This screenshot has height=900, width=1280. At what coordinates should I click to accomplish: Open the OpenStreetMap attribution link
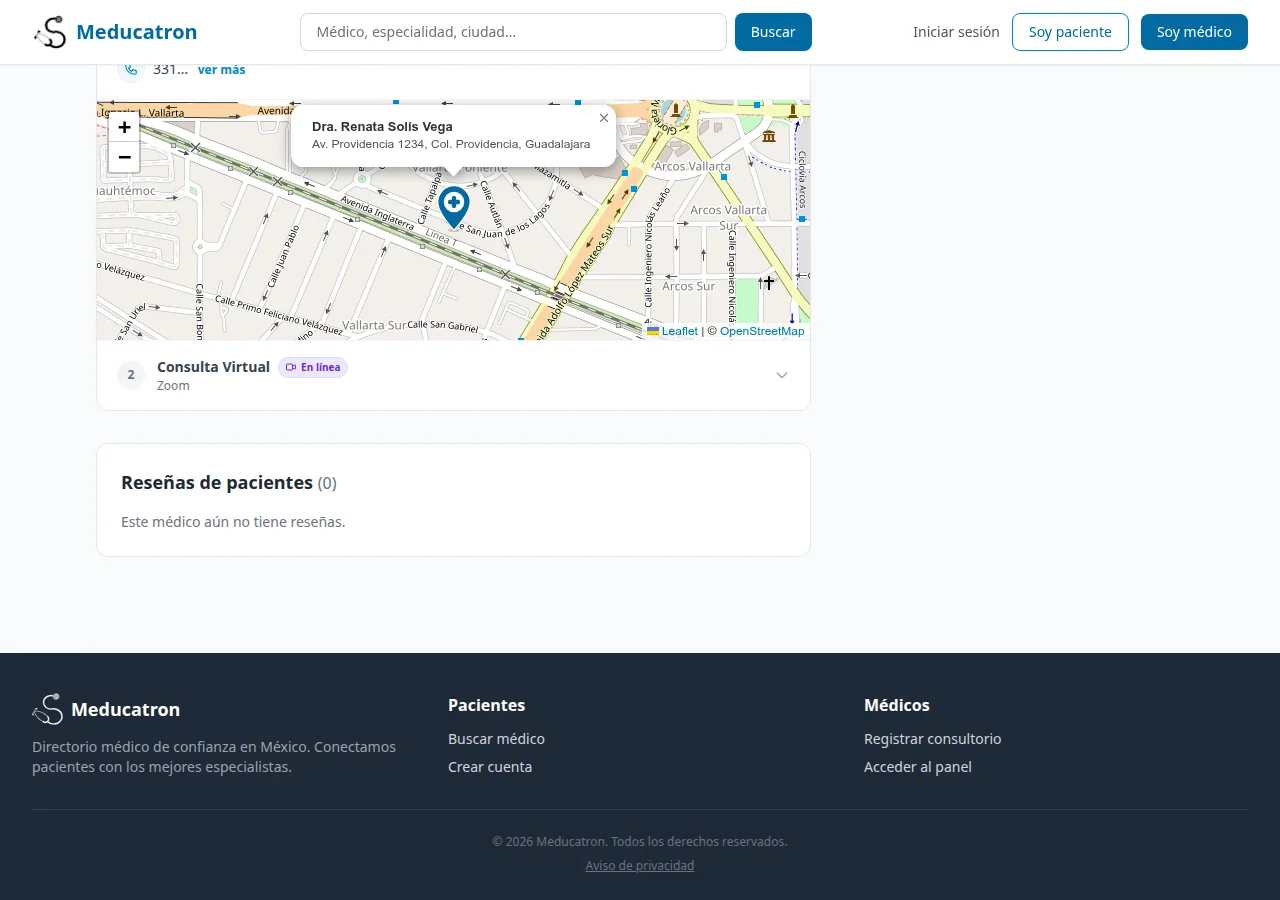762,331
